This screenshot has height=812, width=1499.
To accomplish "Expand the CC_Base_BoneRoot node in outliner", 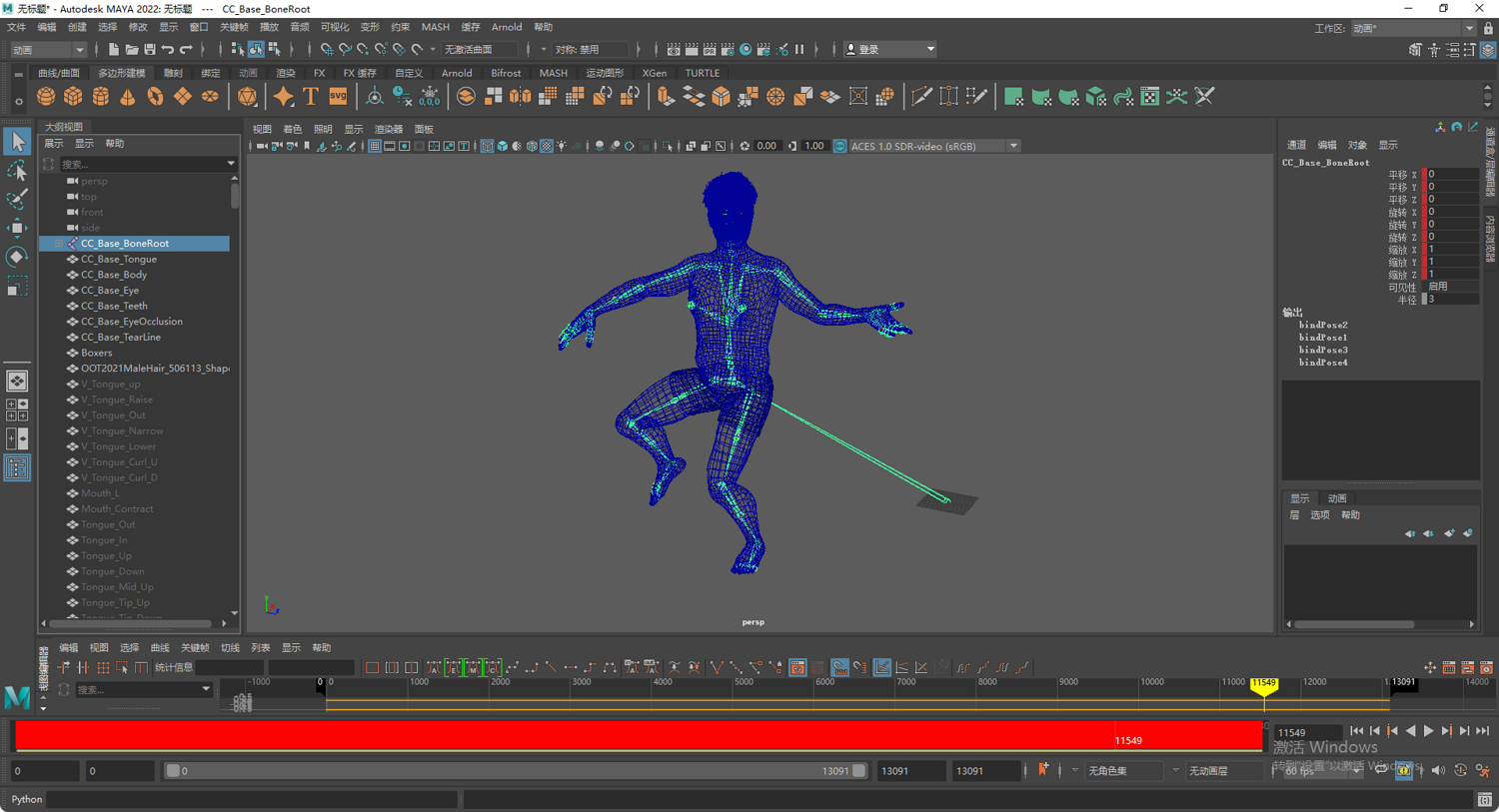I will click(x=59, y=244).
